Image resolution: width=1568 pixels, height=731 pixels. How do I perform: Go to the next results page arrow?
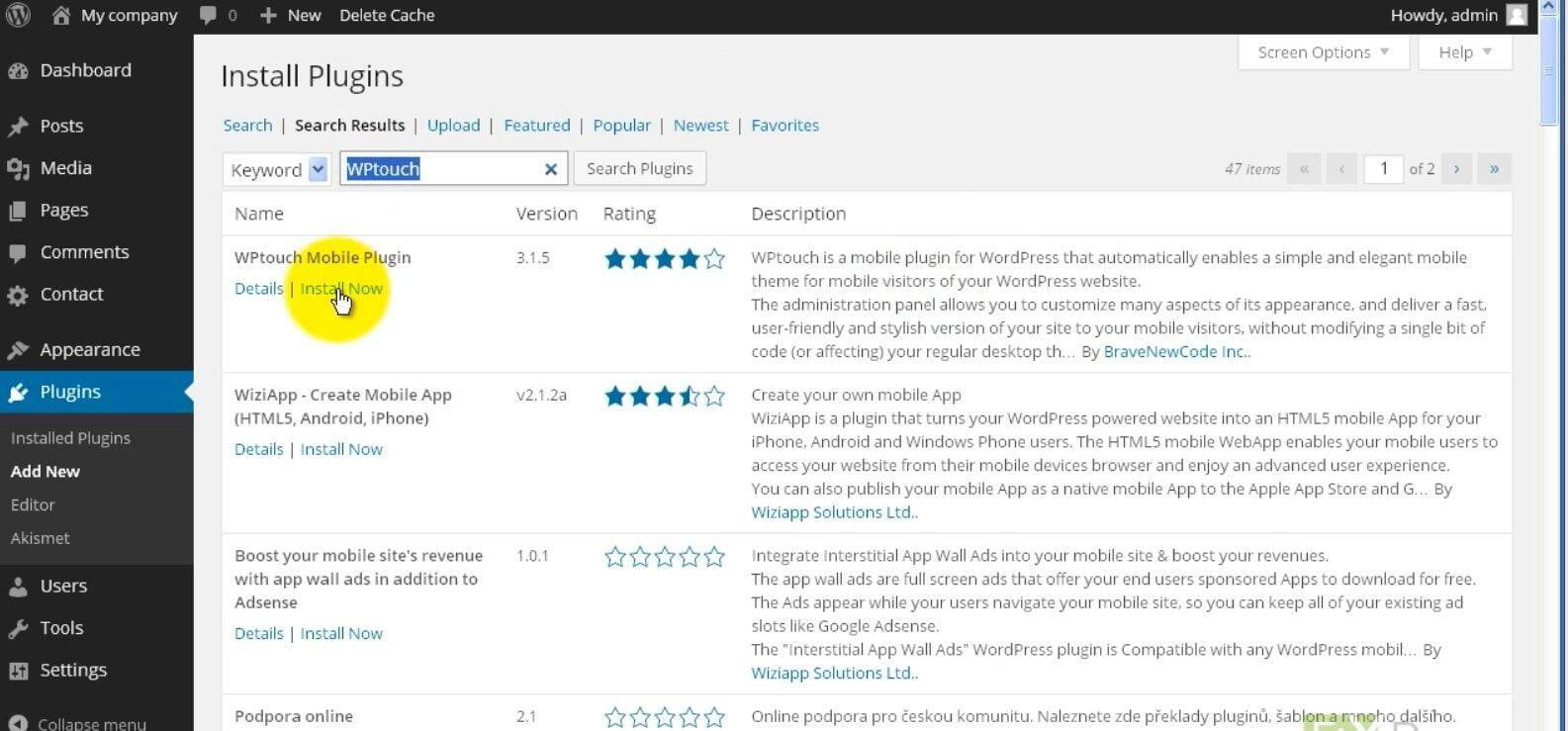(1456, 169)
